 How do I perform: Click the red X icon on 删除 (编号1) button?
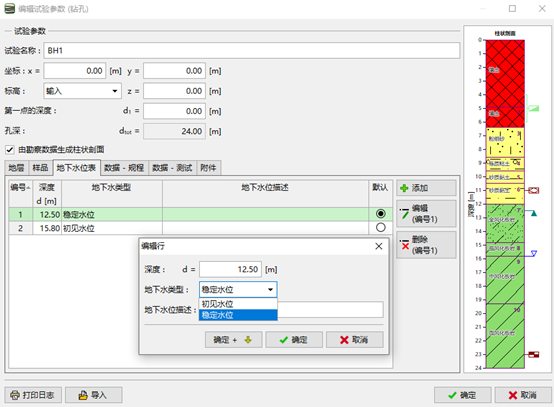405,245
